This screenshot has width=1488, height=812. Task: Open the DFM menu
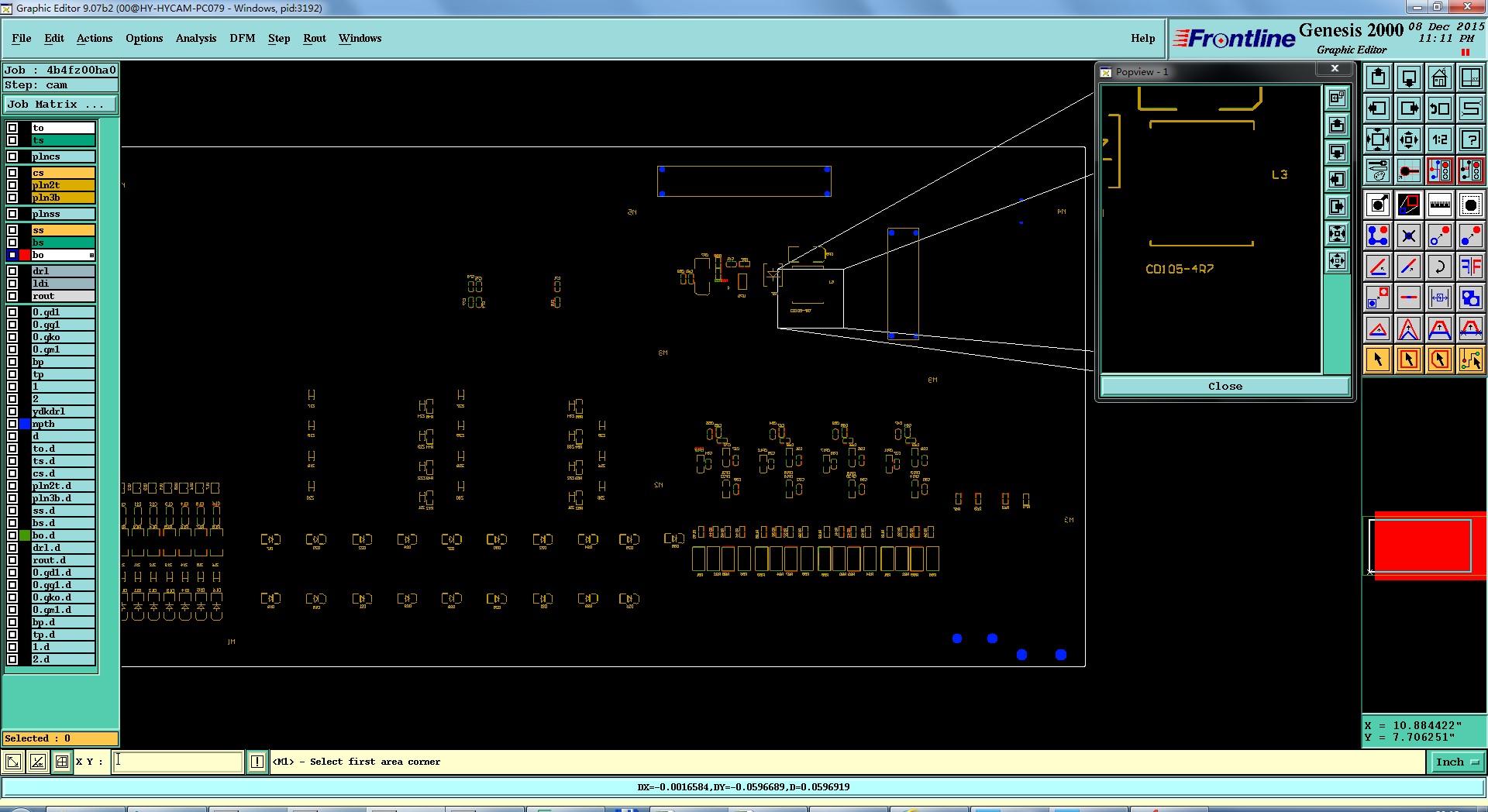coord(243,38)
